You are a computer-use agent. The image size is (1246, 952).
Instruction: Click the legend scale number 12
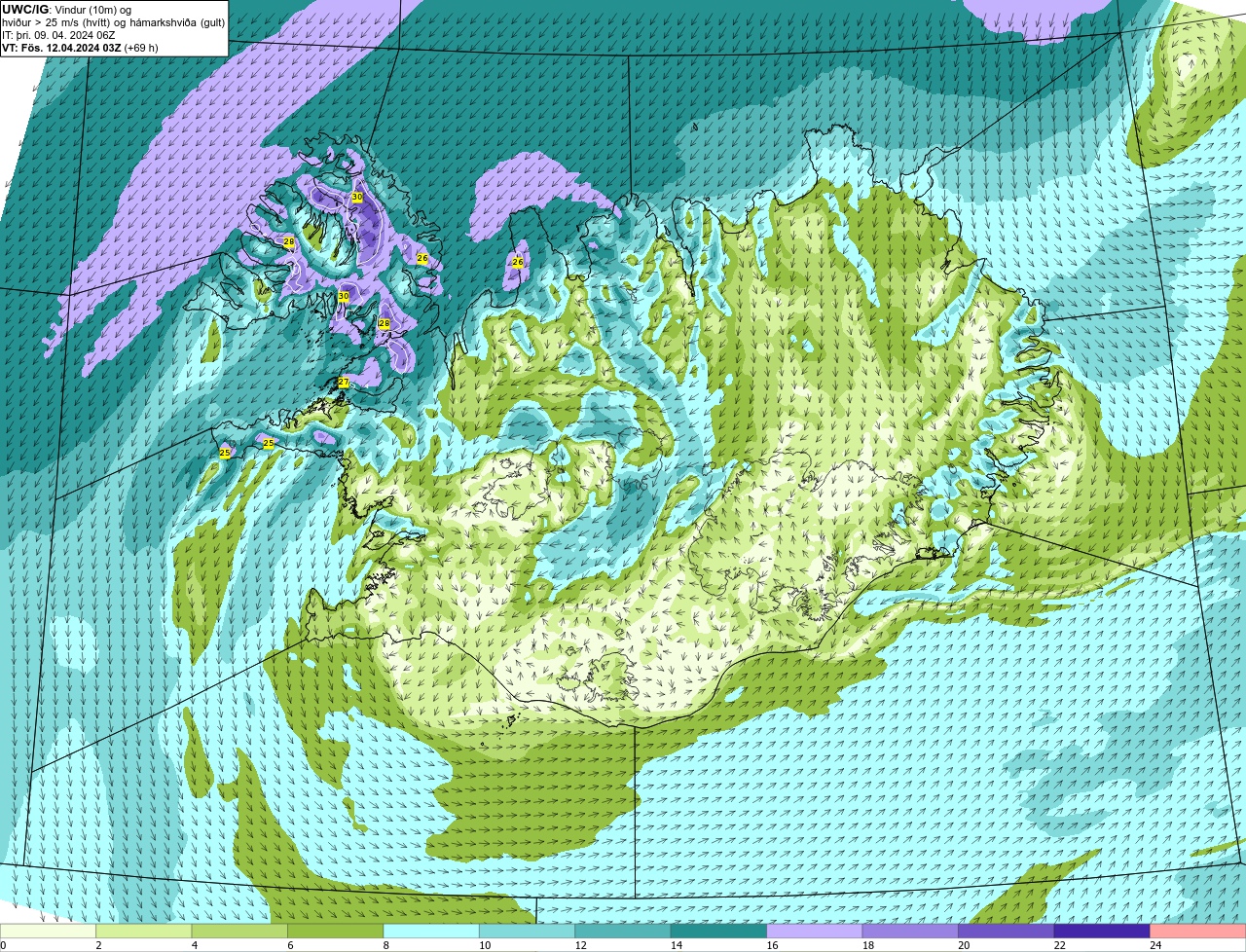580,945
